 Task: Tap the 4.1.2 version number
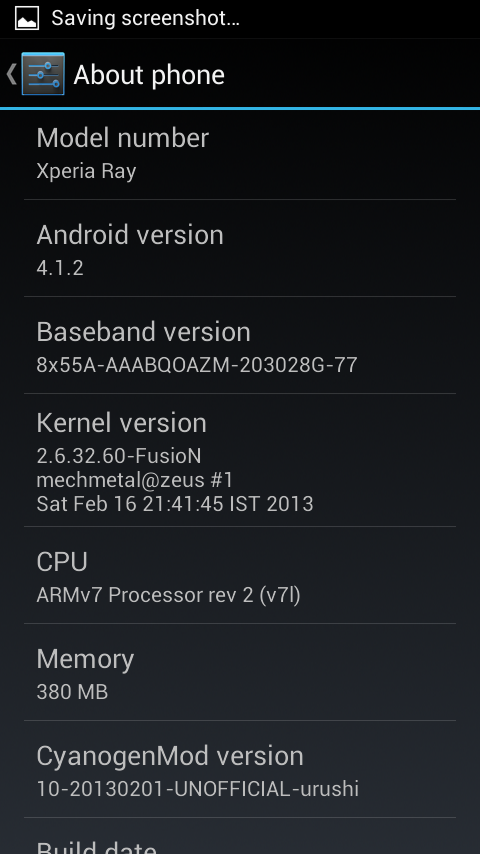click(60, 268)
